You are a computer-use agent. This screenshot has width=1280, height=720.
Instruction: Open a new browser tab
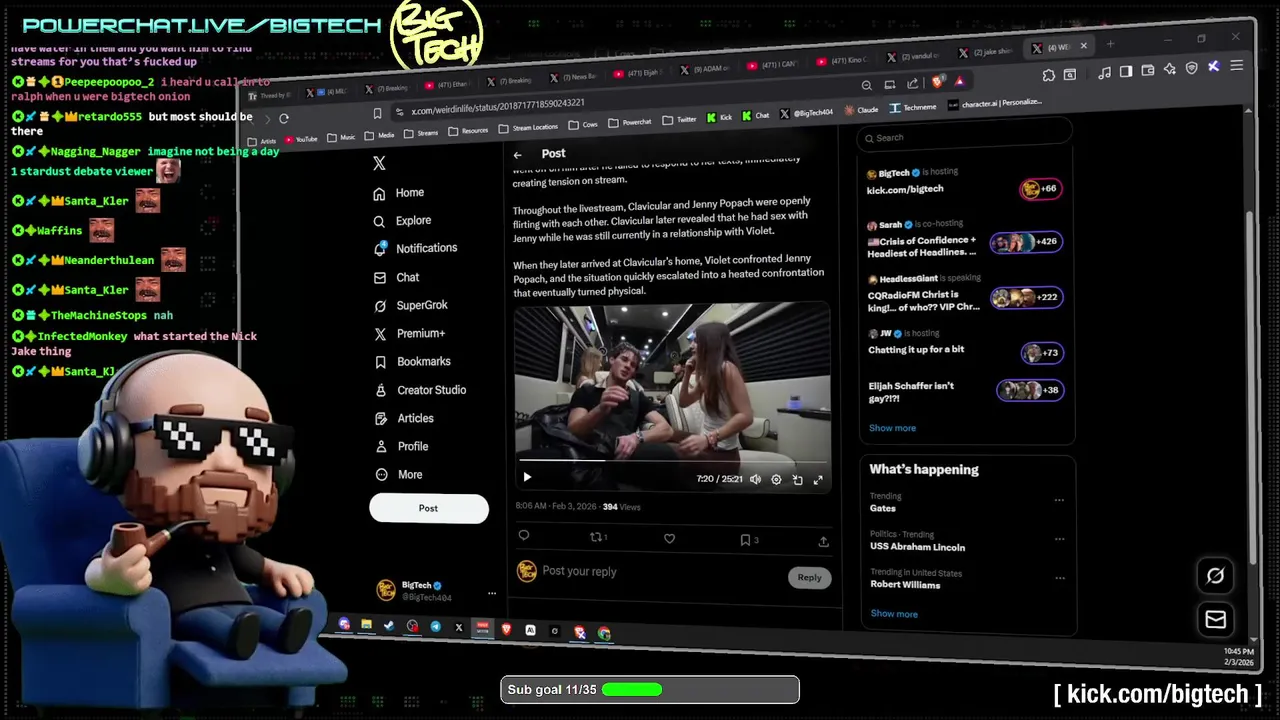[x=1110, y=44]
